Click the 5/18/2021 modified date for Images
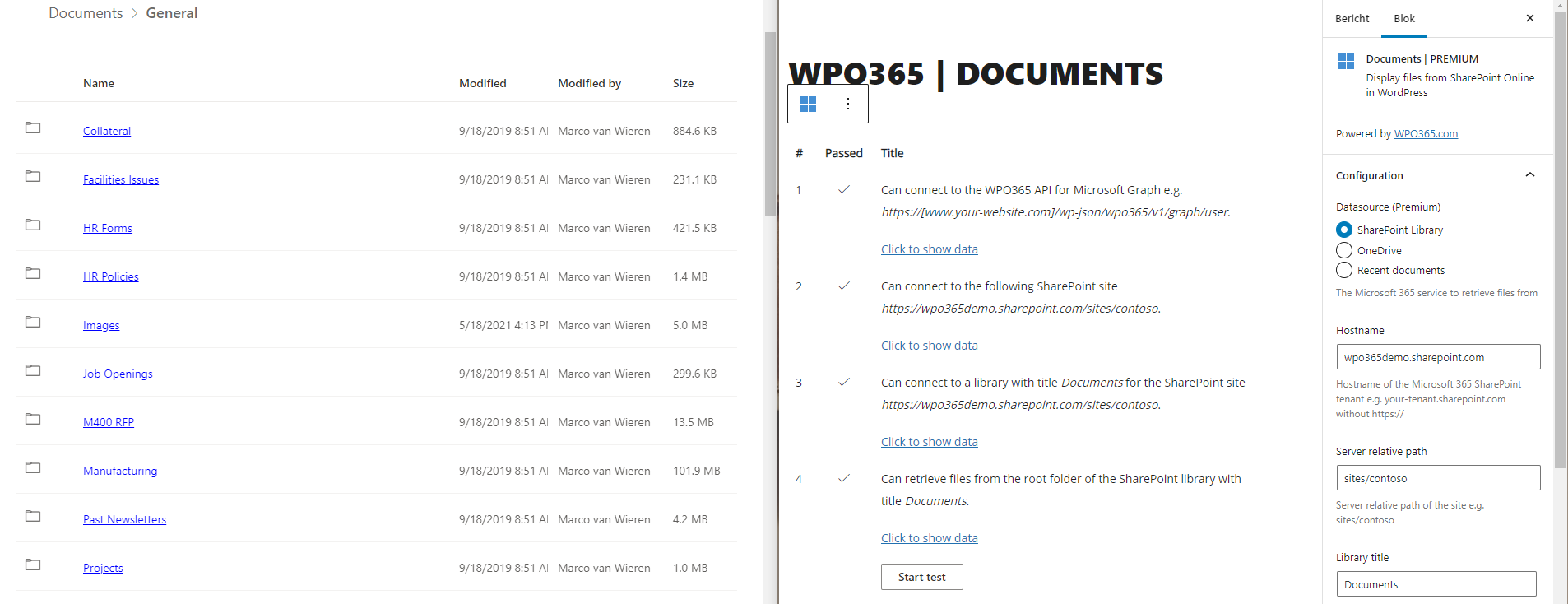 pos(503,325)
